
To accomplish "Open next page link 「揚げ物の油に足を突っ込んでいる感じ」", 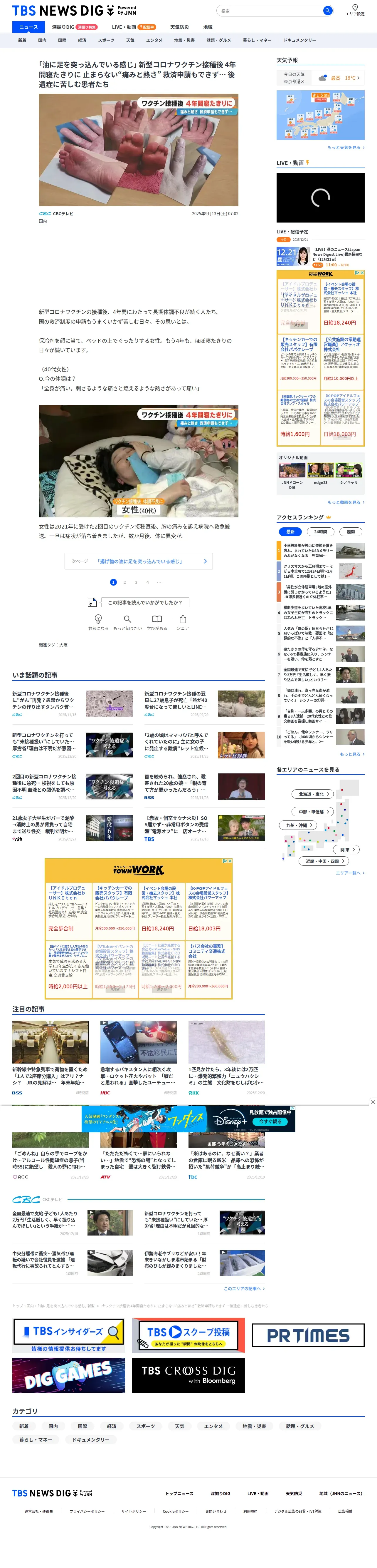I will (x=139, y=561).
